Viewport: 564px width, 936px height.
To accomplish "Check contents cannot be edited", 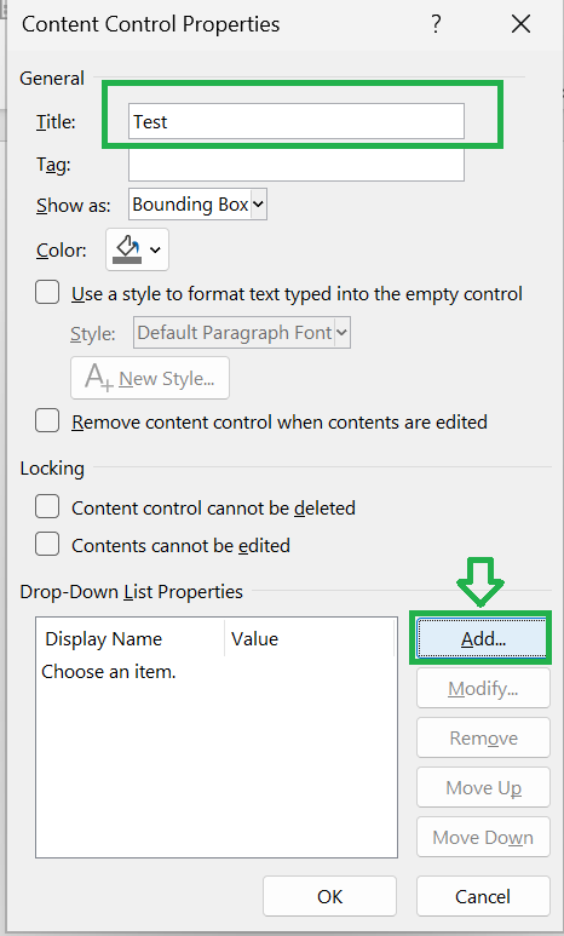I will point(47,544).
